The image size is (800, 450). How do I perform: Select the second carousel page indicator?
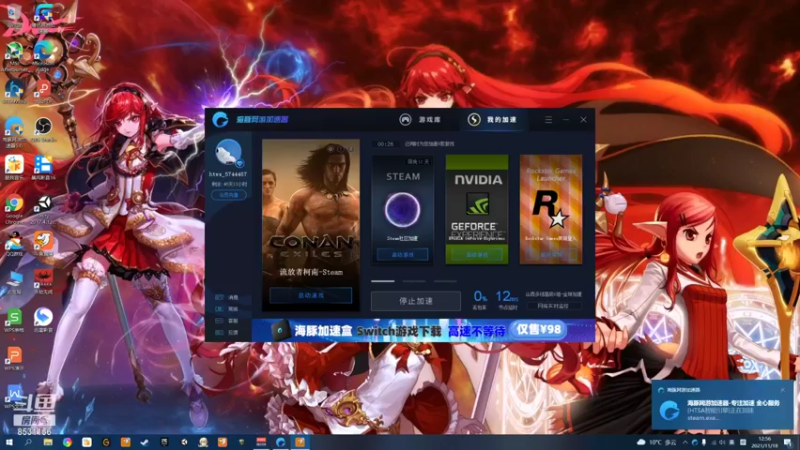click(x=414, y=281)
